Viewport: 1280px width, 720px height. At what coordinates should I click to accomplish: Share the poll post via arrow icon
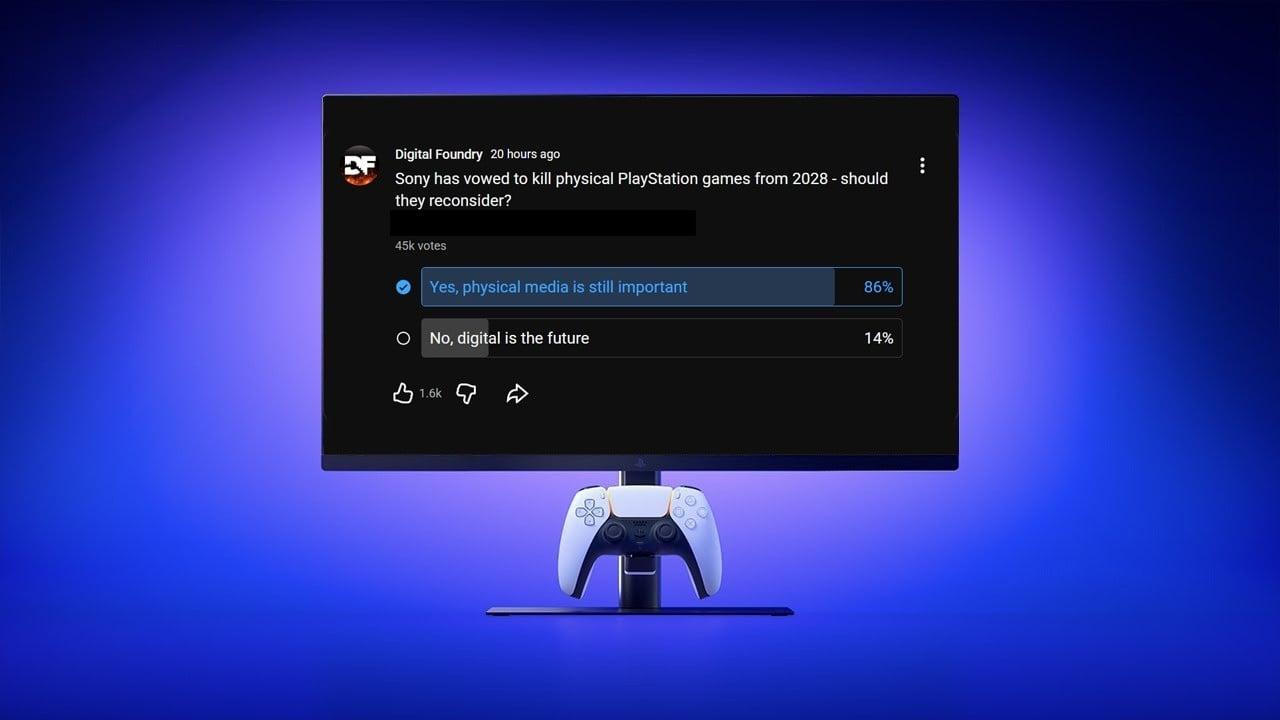517,393
